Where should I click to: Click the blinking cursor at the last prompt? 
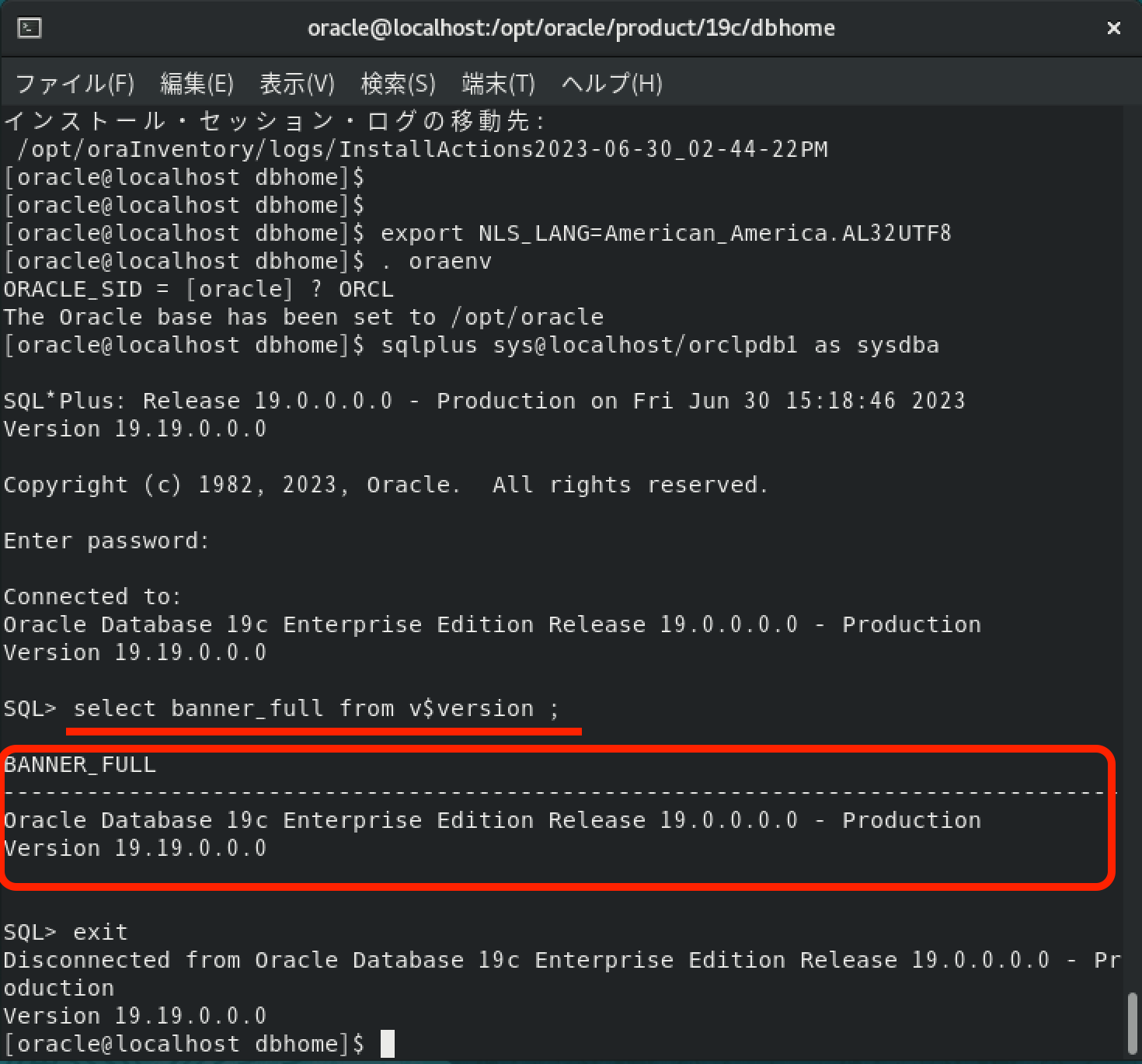coord(388,1044)
